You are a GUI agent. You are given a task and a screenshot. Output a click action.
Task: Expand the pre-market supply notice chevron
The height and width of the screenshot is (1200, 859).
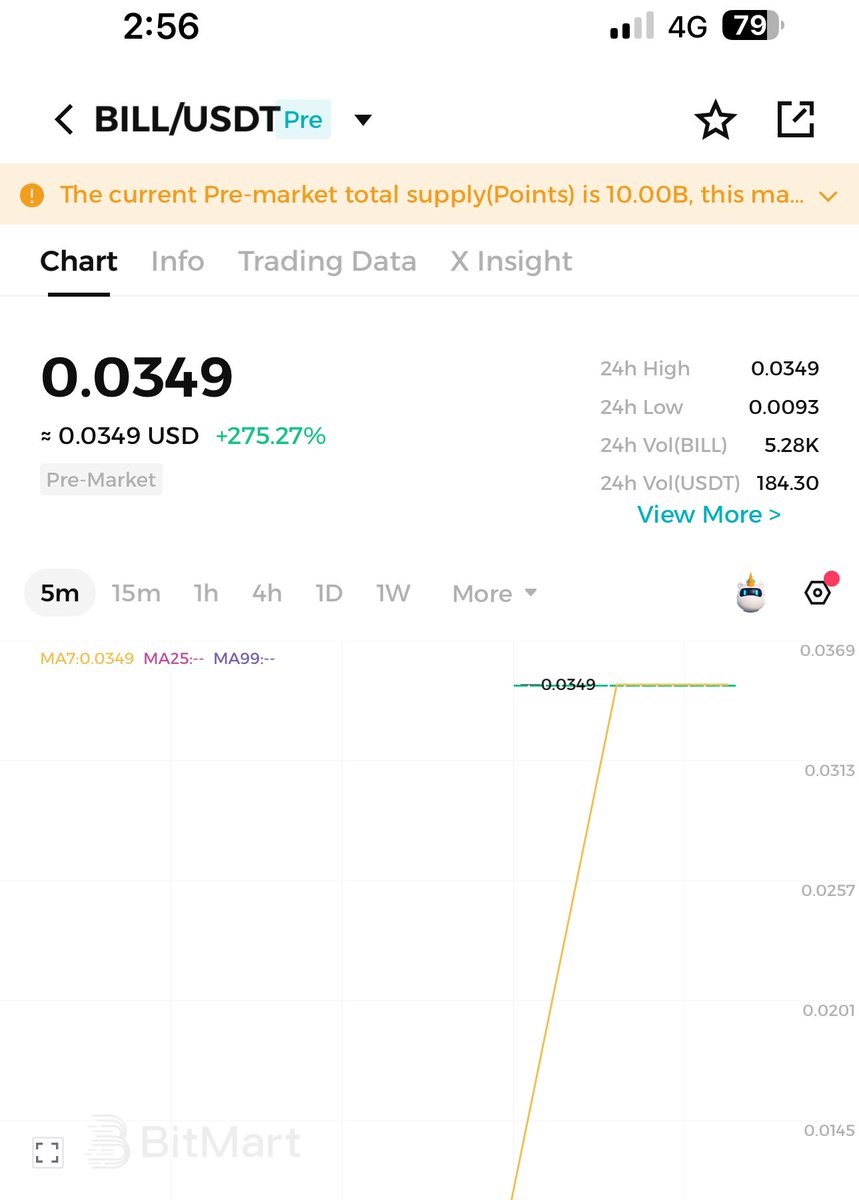(828, 196)
